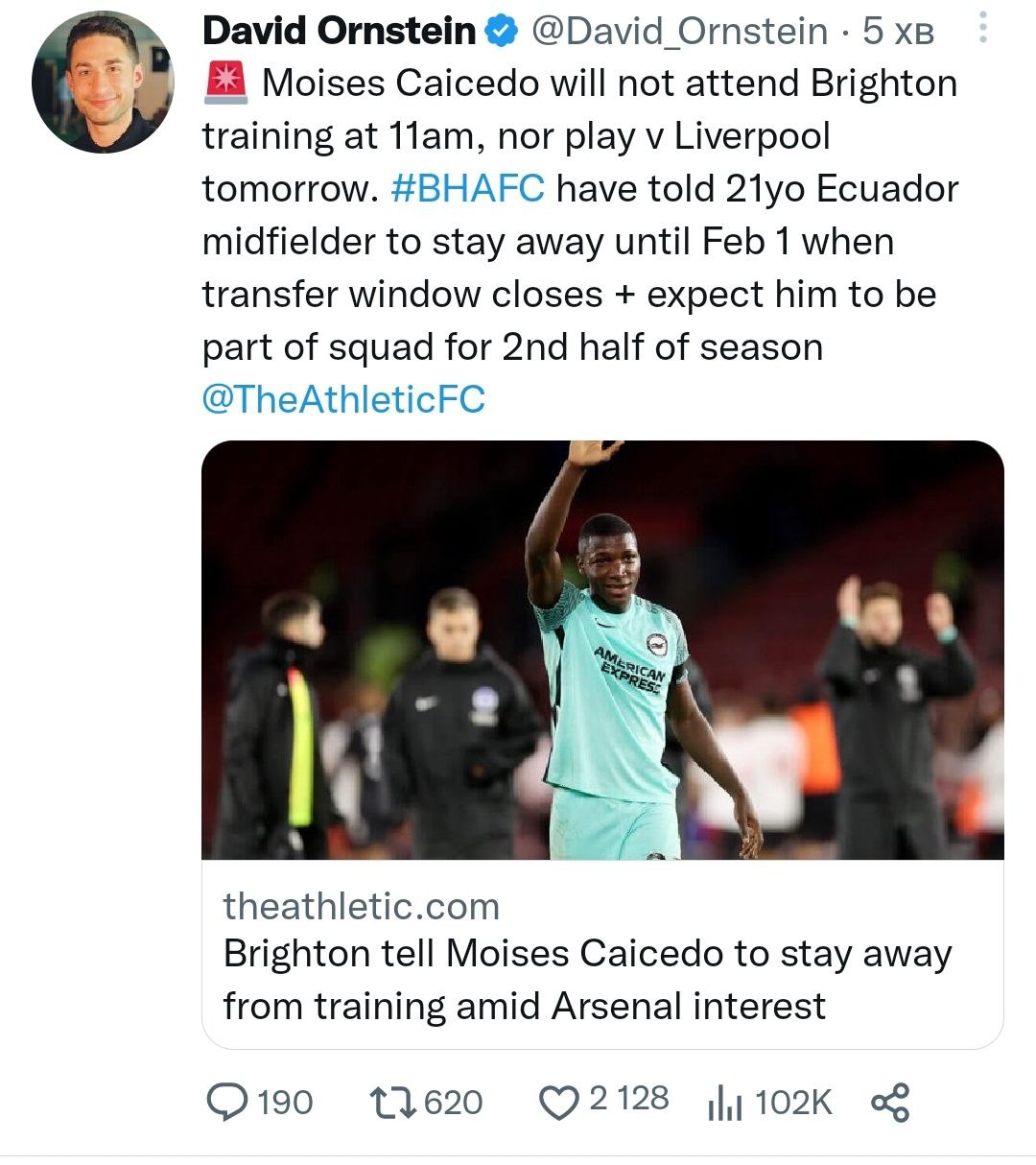Open the Caicedo article preview image
Viewport: 1036px width, 1165px height.
pyautogui.click(x=602, y=650)
